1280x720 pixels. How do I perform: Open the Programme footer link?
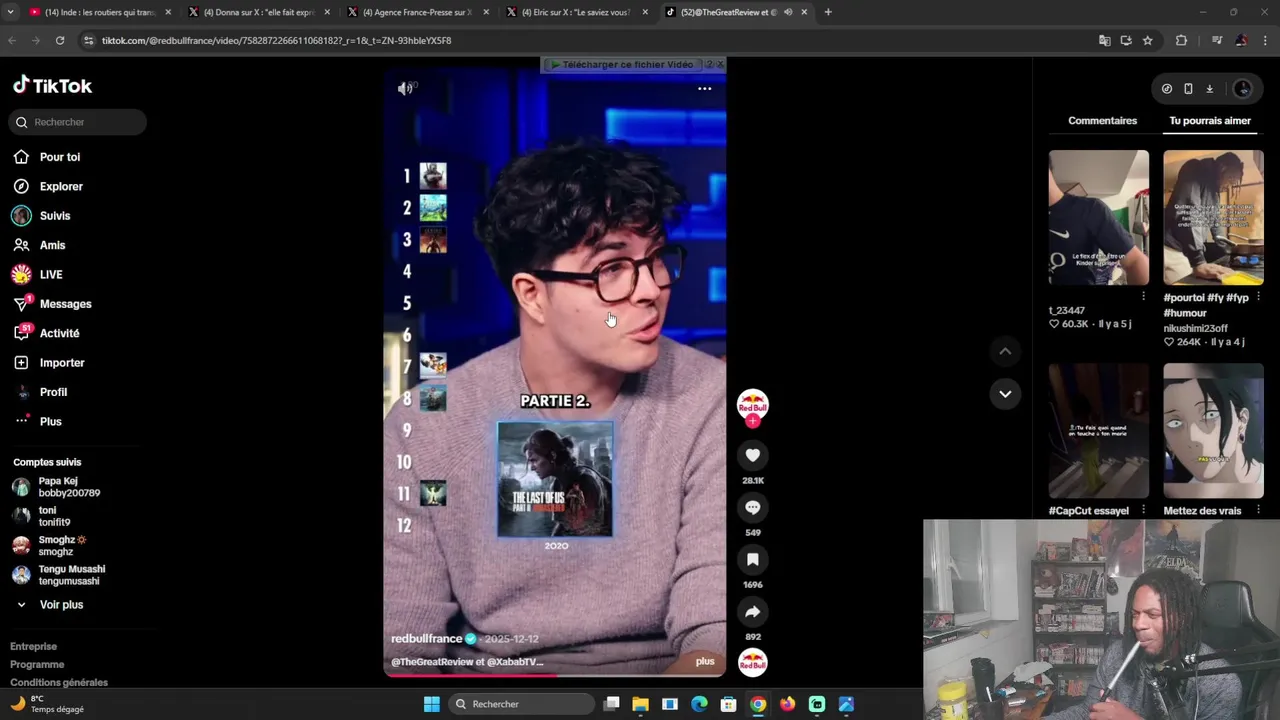tap(37, 665)
